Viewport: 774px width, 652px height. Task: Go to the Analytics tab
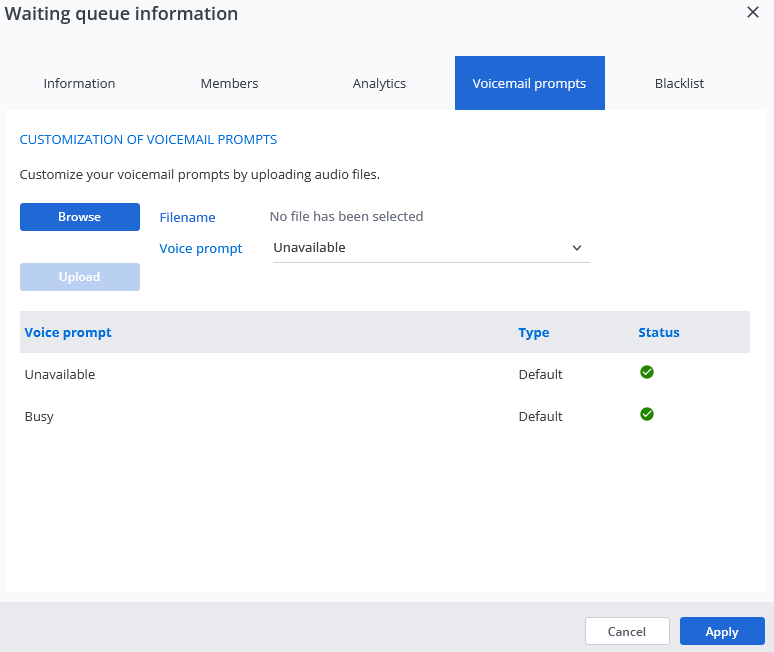(x=379, y=83)
